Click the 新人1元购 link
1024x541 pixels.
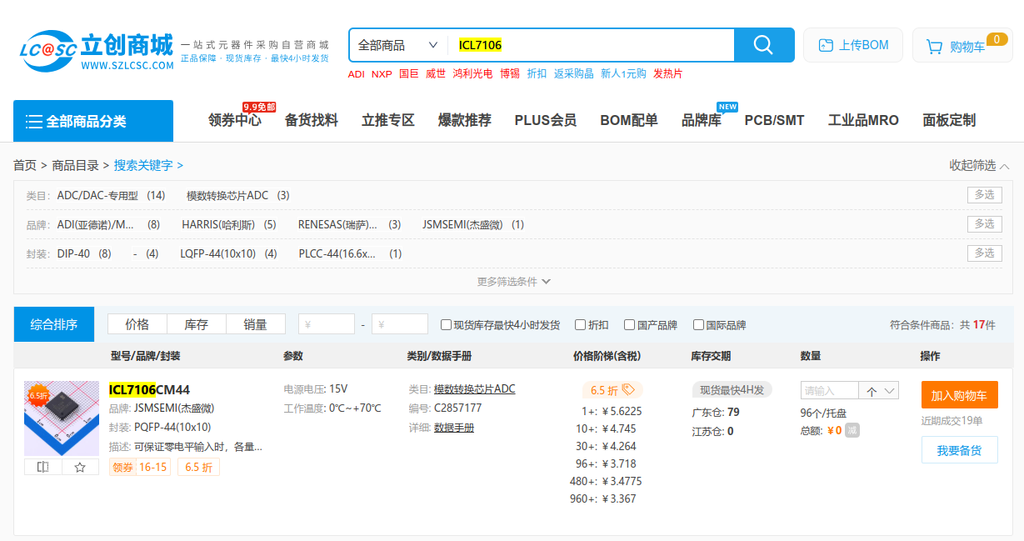(x=623, y=74)
